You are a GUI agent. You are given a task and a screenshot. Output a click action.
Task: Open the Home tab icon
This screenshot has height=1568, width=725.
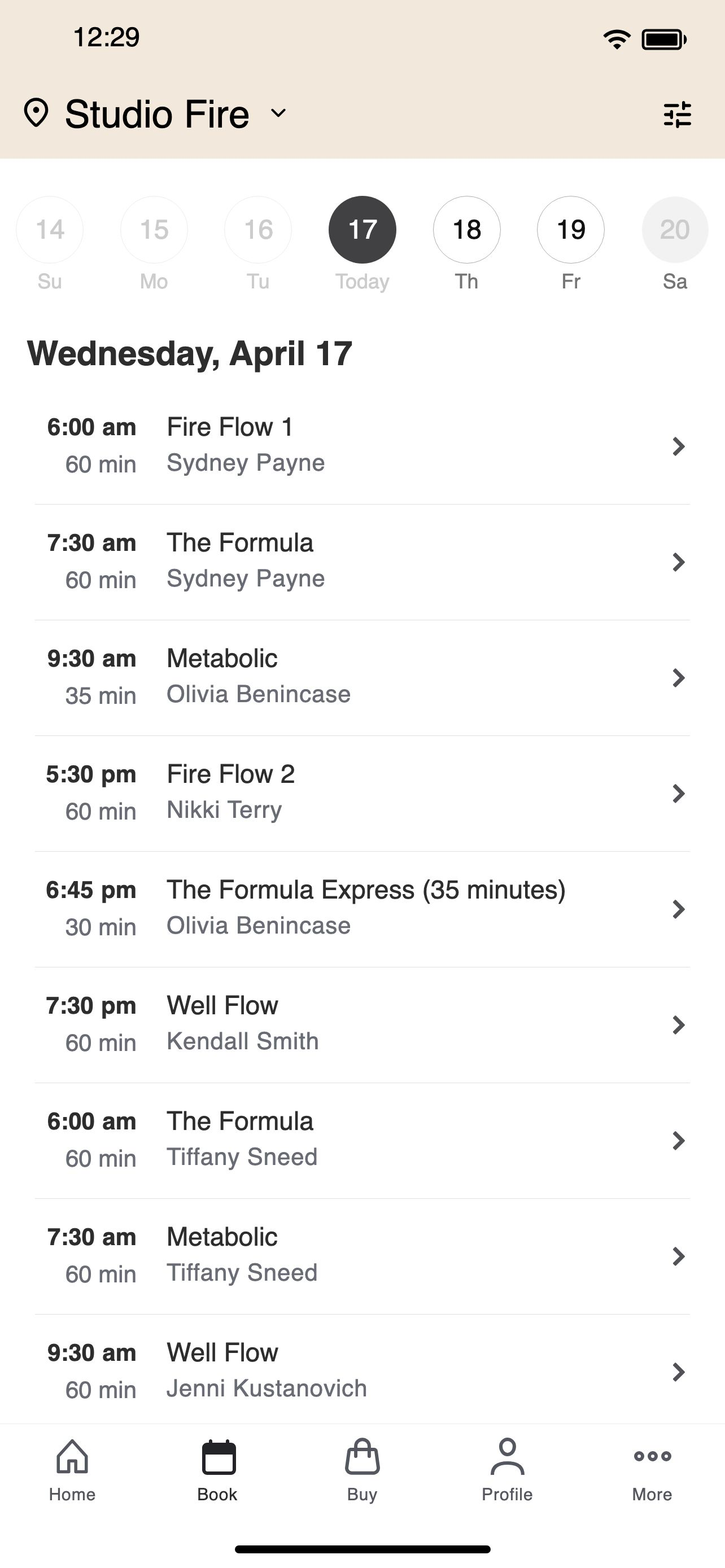pos(72,1456)
